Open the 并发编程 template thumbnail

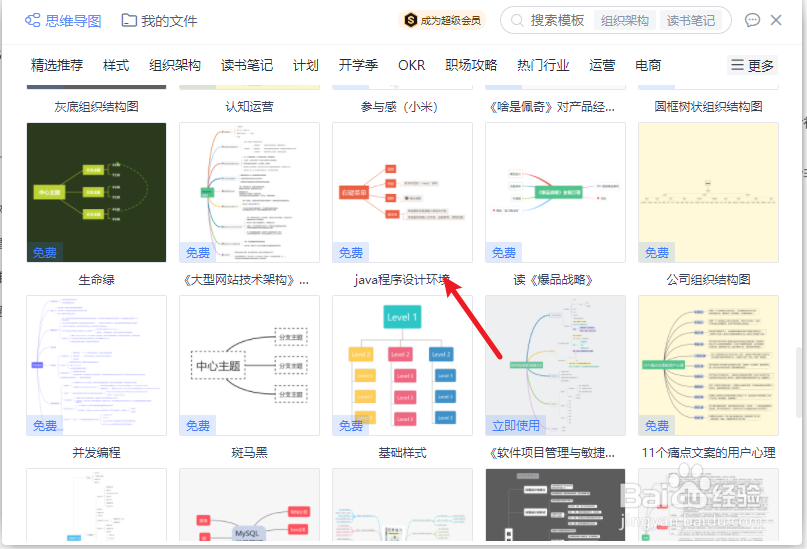96,365
